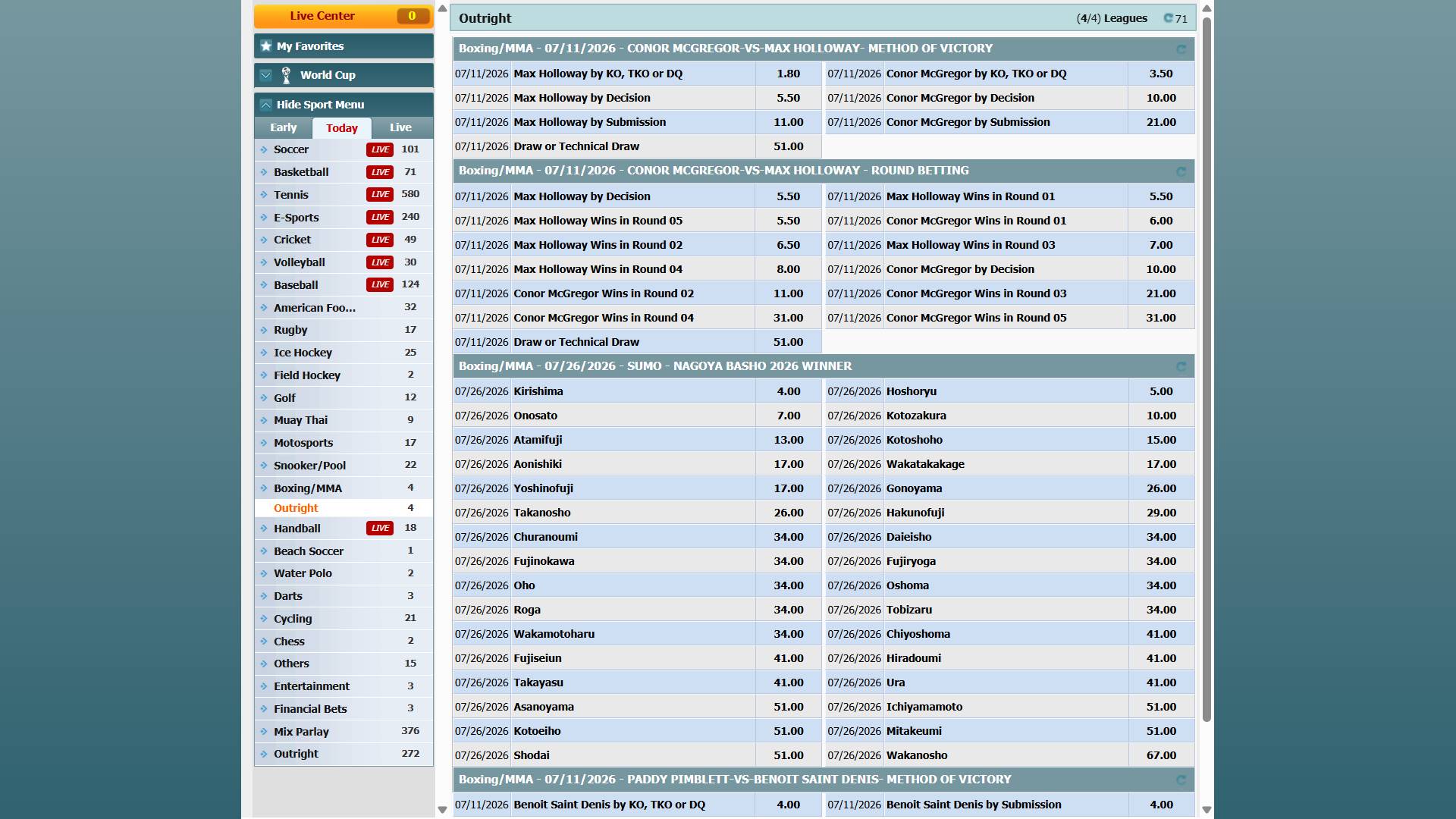The height and width of the screenshot is (819, 1456).
Task: Click the E-Sports LIVE badge
Action: 380,218
